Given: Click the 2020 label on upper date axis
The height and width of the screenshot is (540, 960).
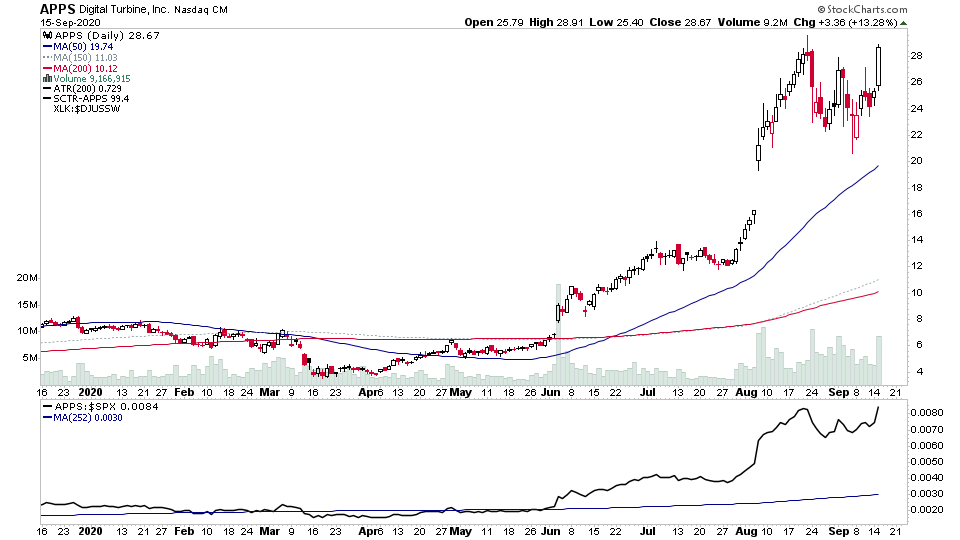Looking at the screenshot, I should coord(91,392).
